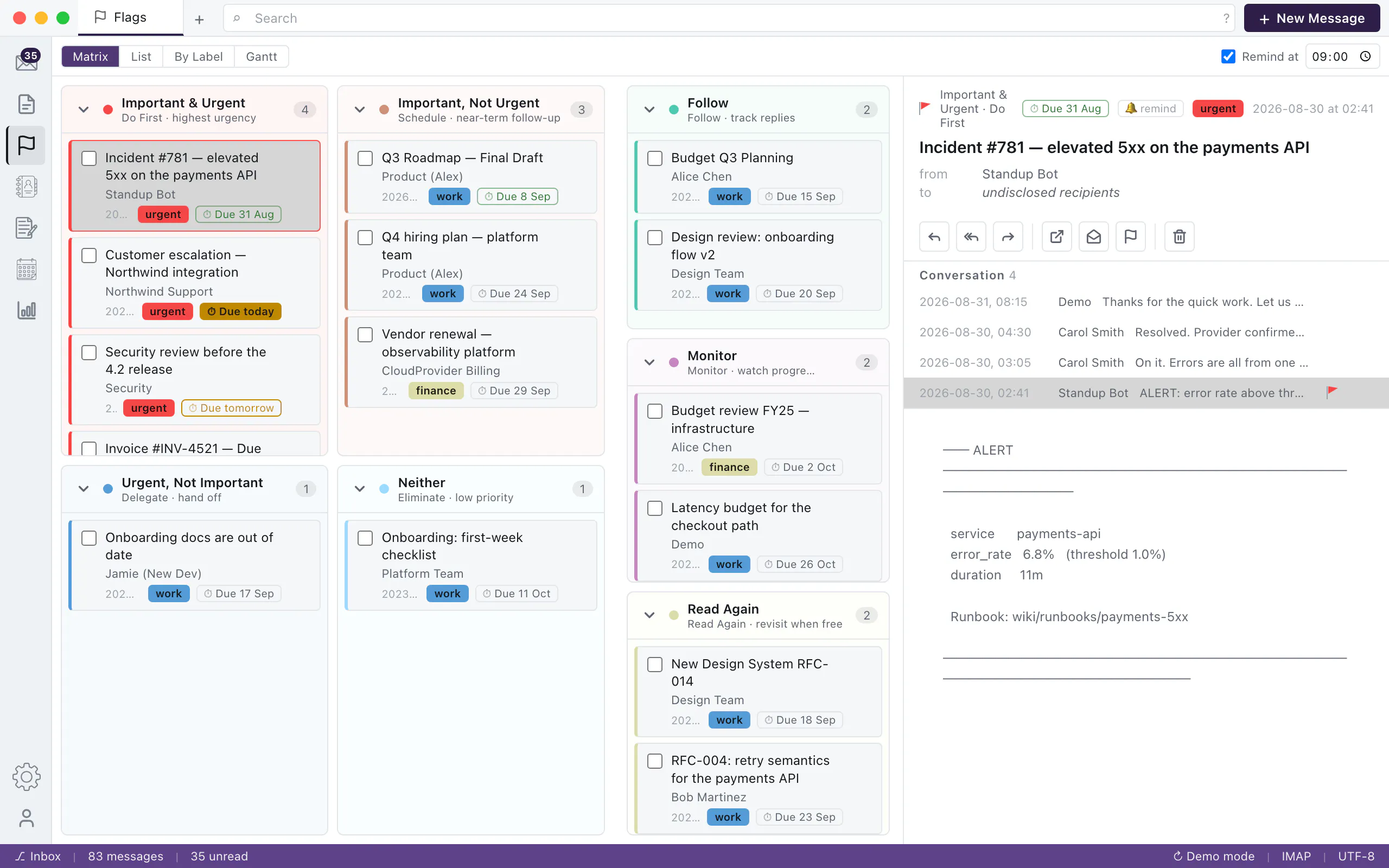The height and width of the screenshot is (868, 1389).
Task: Open message in new window icon
Action: [1057, 237]
